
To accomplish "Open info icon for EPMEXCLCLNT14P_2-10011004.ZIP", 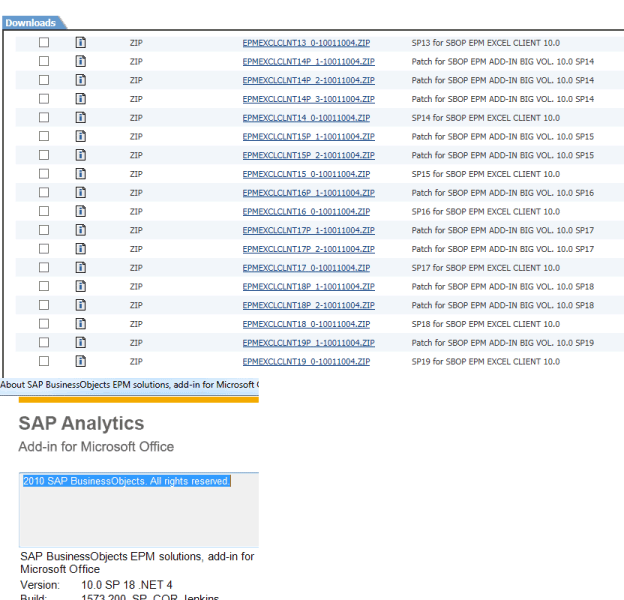I will (81, 80).
